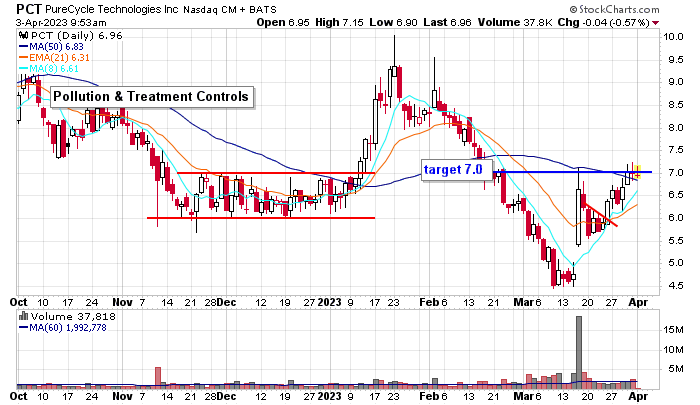700x405 pixels.
Task: Click the red down-triangle change indicator
Action: pyautogui.click(x=655, y=23)
